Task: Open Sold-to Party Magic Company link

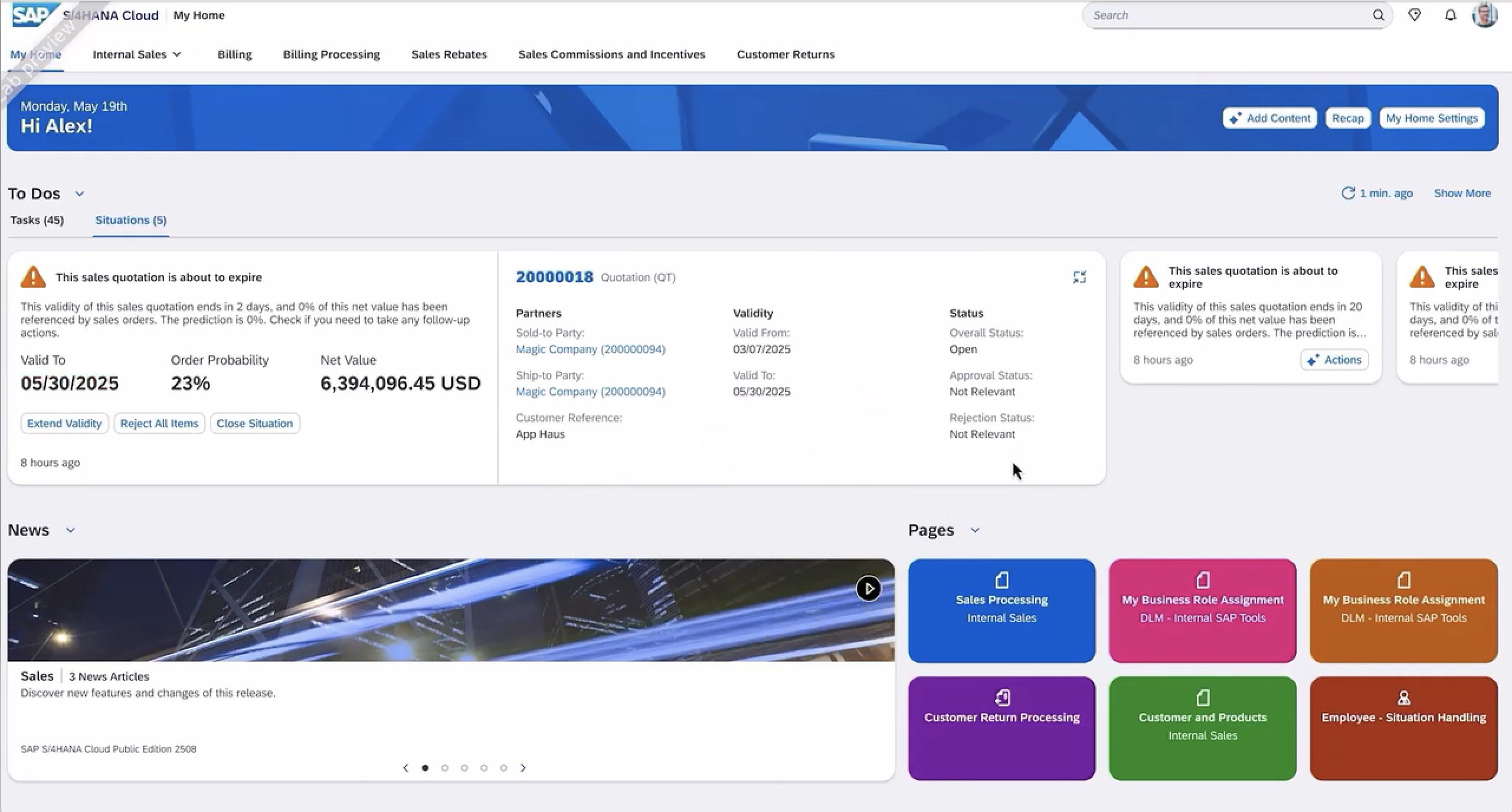Action: pos(590,349)
